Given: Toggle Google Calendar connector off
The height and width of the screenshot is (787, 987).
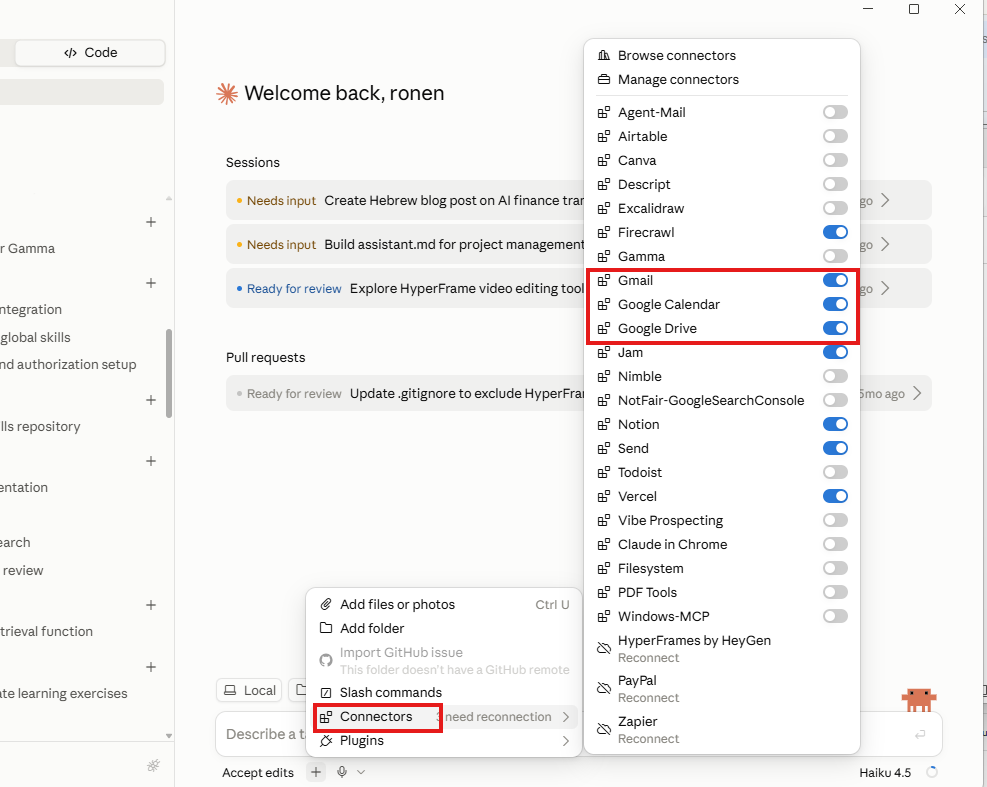Looking at the screenshot, I should [835, 304].
